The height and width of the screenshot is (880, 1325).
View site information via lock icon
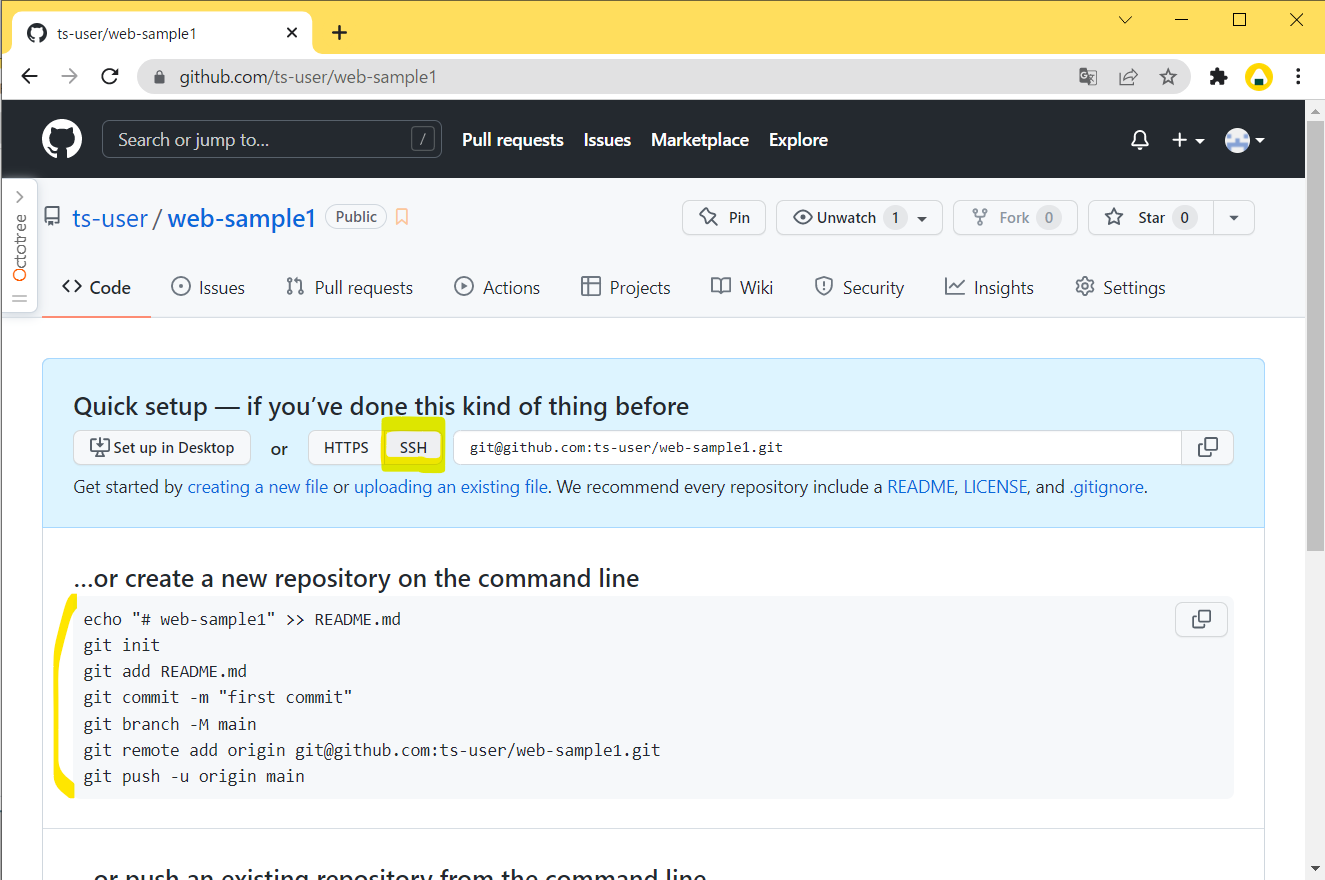(159, 77)
